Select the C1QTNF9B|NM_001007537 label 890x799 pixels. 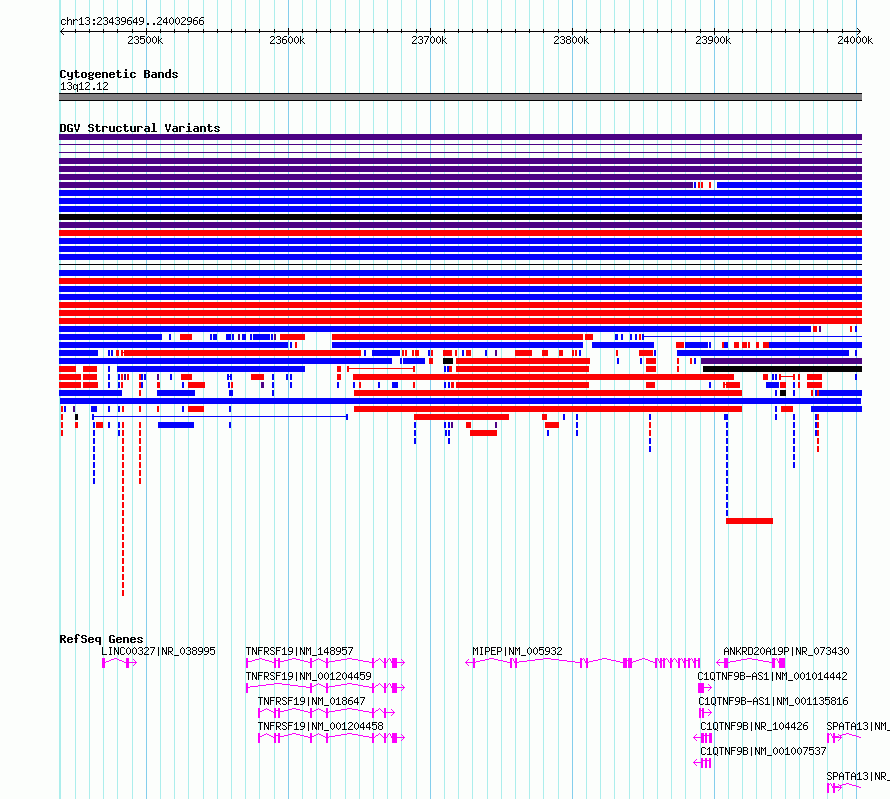pyautogui.click(x=763, y=751)
